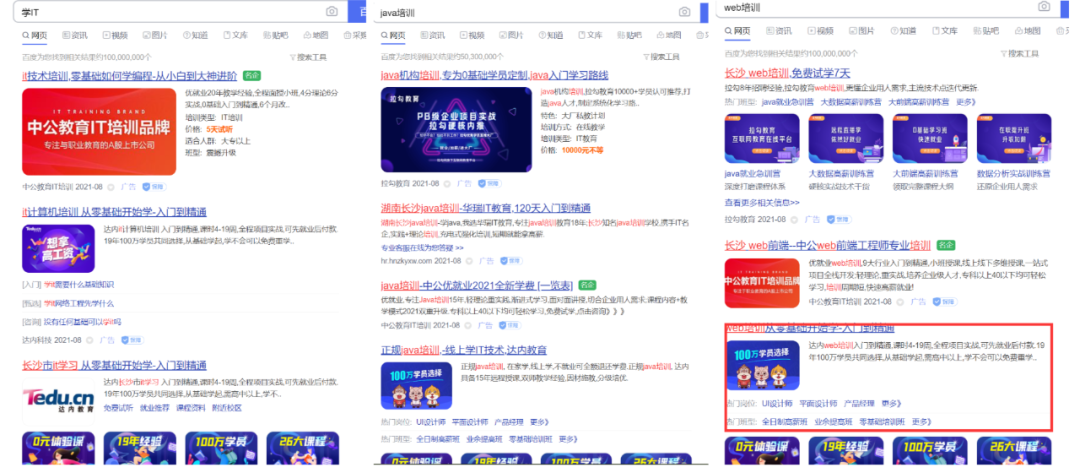Open 专业客服在线为您答疑 link

[x=422, y=247]
